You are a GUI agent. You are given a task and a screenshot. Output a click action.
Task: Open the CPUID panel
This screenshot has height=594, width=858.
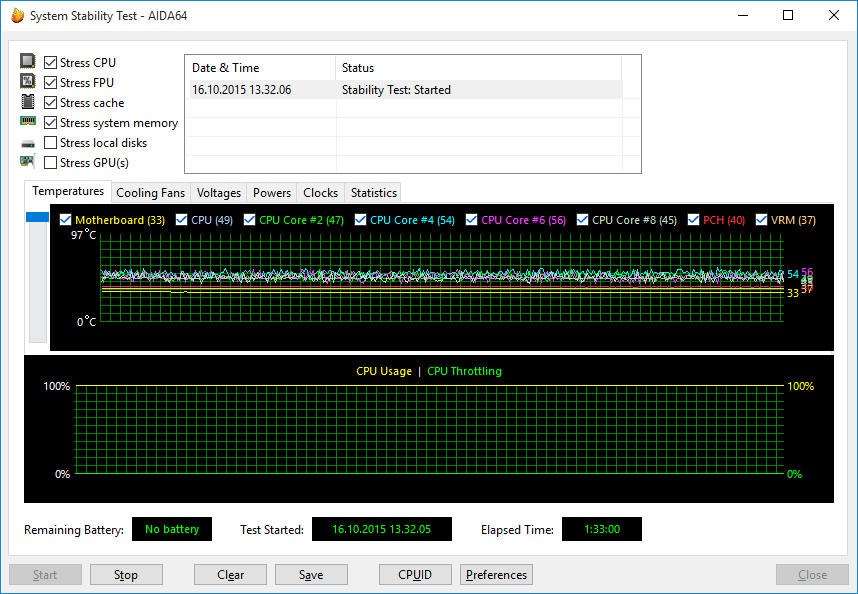pyautogui.click(x=415, y=575)
